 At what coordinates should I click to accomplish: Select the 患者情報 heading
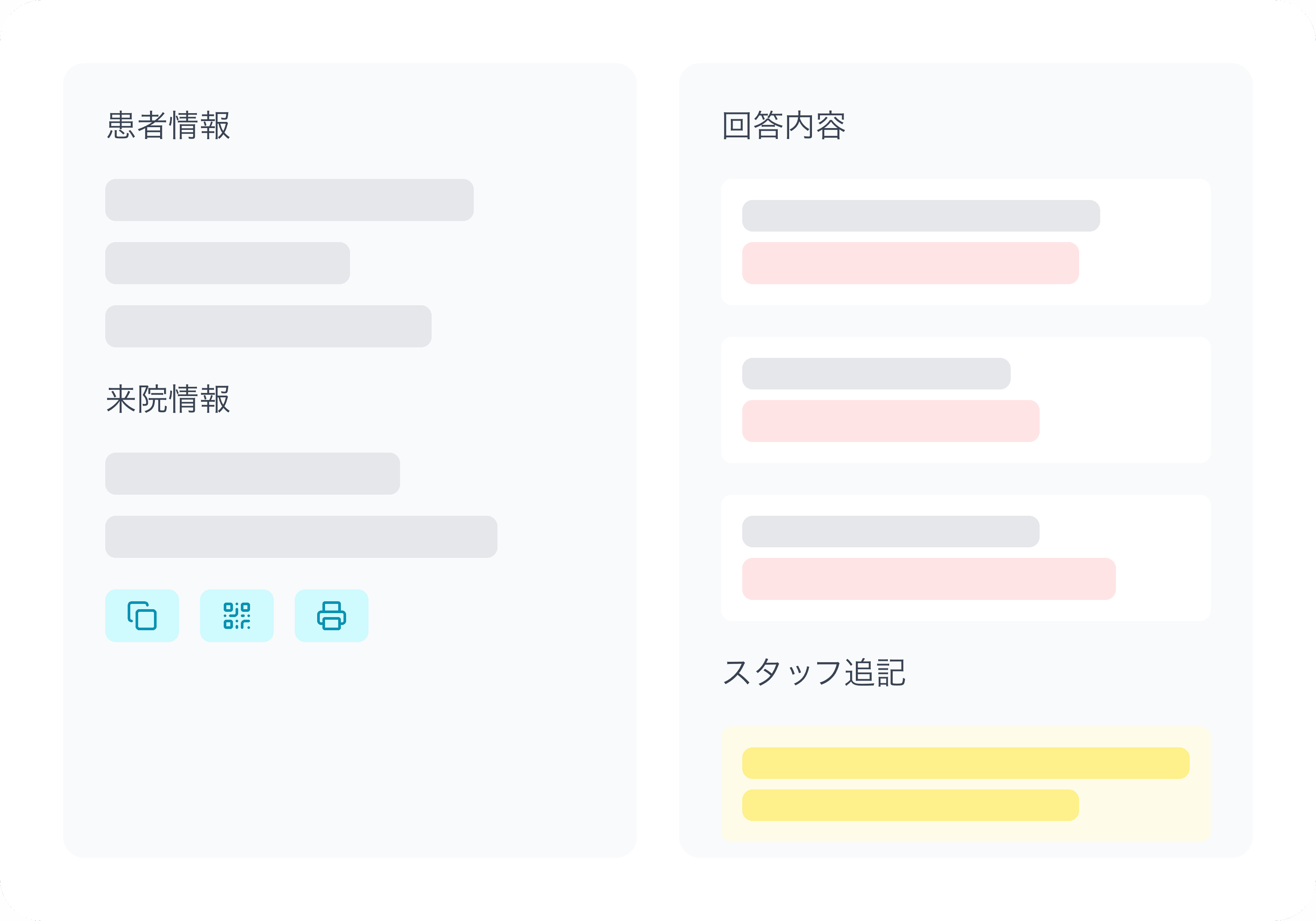point(168,125)
